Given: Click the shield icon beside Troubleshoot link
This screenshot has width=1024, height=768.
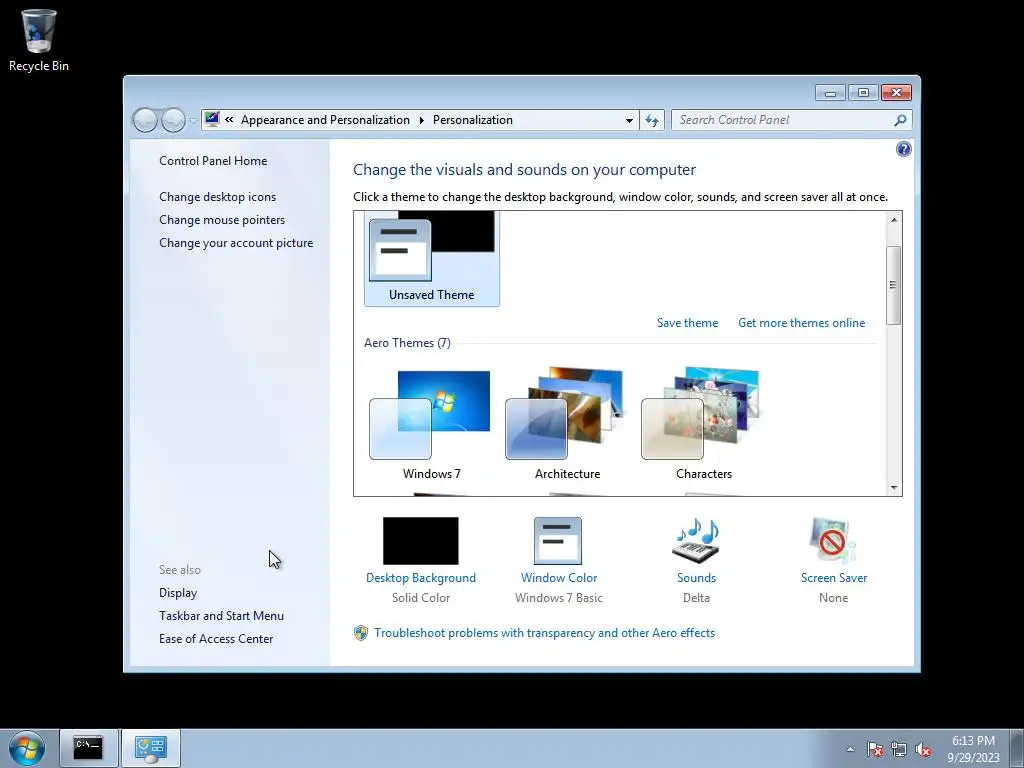Looking at the screenshot, I should [x=360, y=633].
